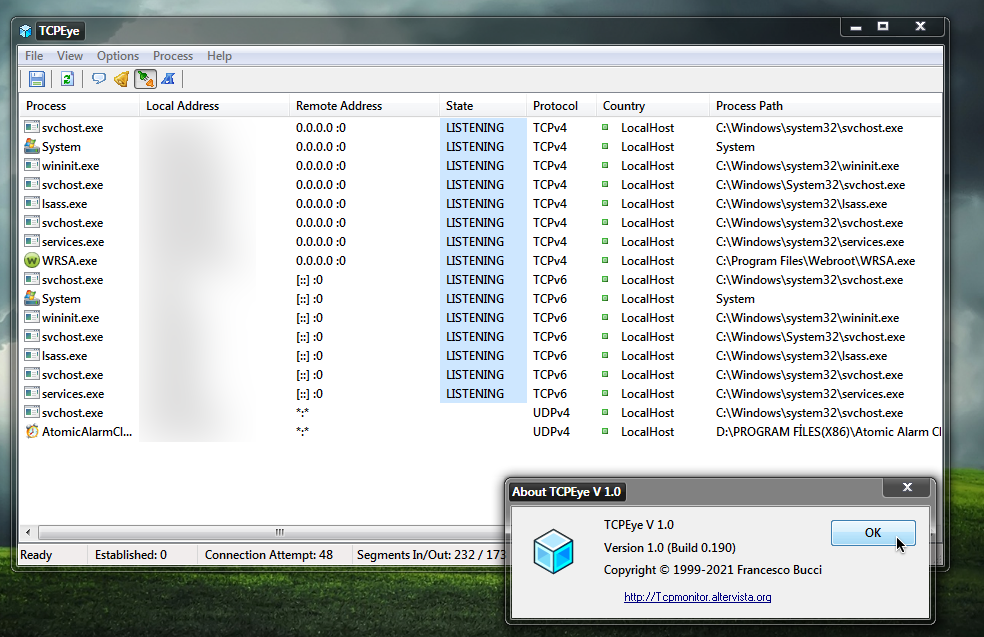Image resolution: width=984 pixels, height=637 pixels.
Task: Click TCPv6 in the TCPv6 wininit.exe row
Action: [550, 318]
